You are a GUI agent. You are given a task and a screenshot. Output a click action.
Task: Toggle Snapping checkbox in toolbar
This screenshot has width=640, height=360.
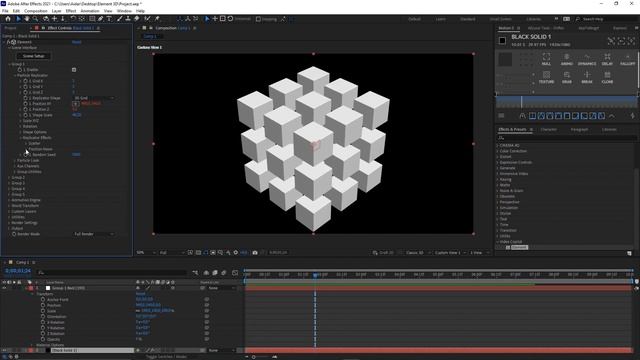click(x=258, y=19)
